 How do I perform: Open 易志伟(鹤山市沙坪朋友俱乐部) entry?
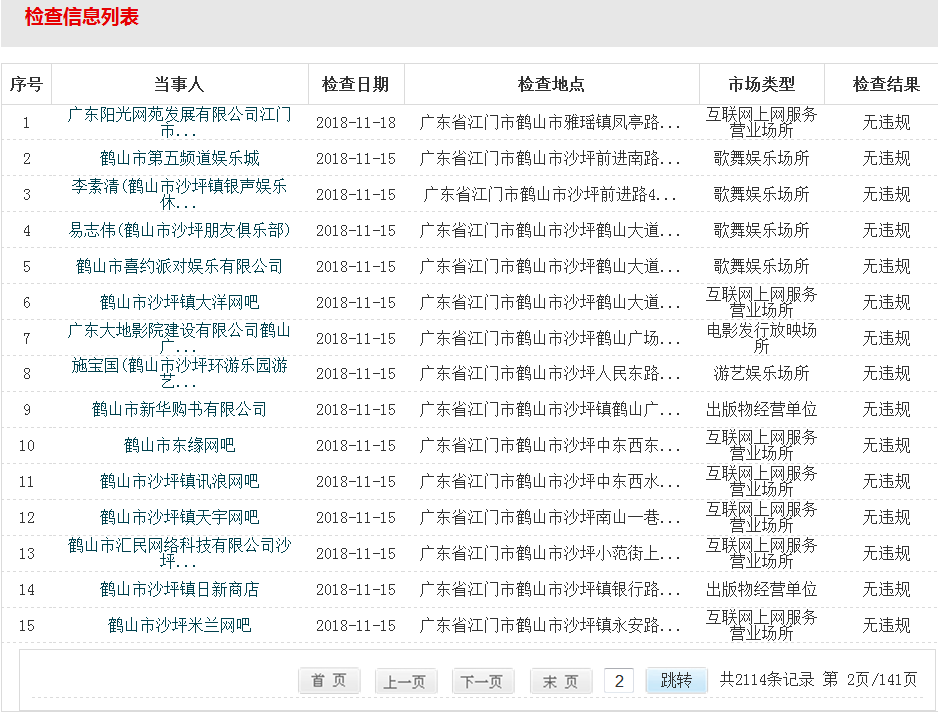179,230
